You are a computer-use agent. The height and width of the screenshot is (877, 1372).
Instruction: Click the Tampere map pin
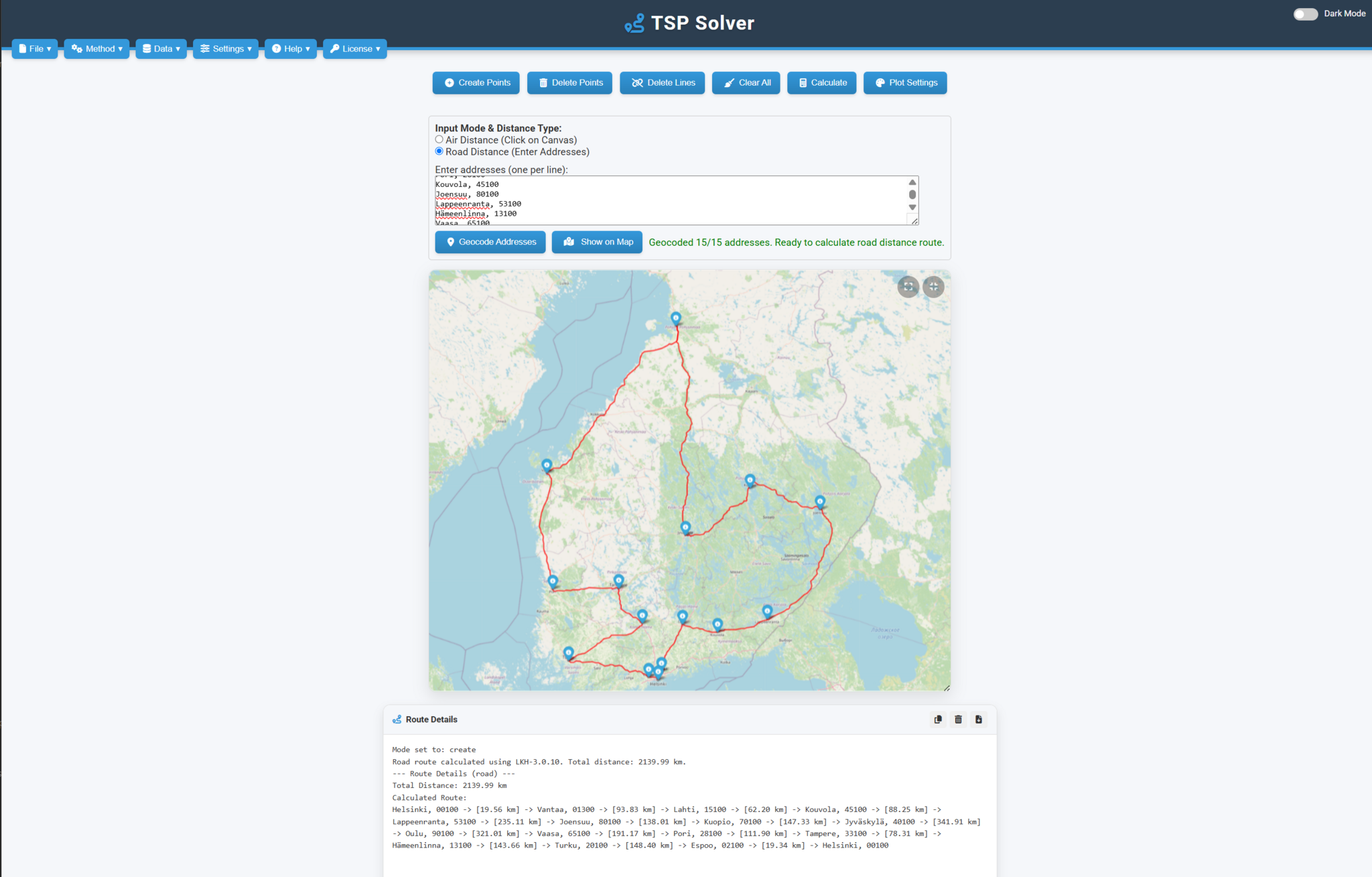coord(619,581)
